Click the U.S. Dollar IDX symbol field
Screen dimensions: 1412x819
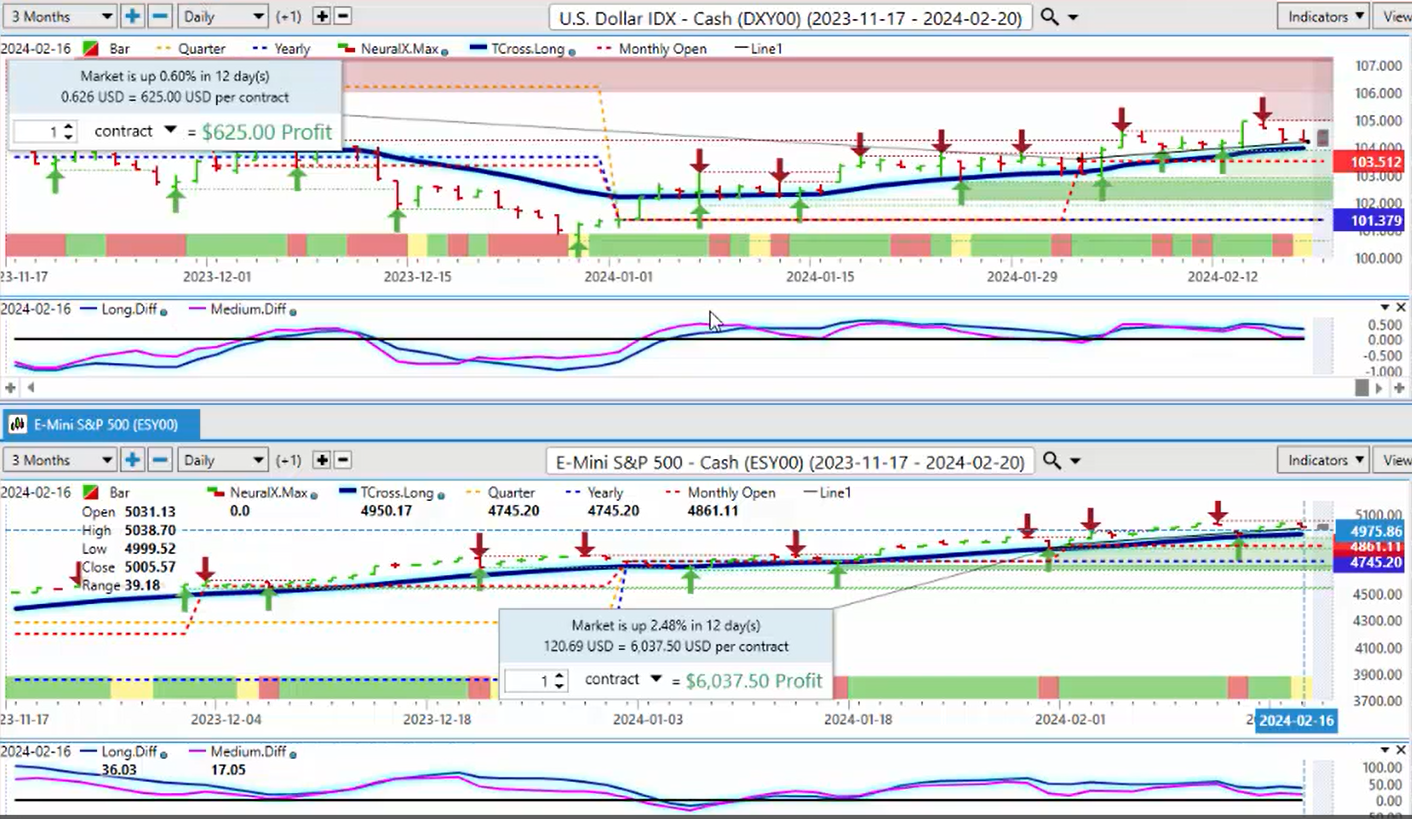click(790, 17)
